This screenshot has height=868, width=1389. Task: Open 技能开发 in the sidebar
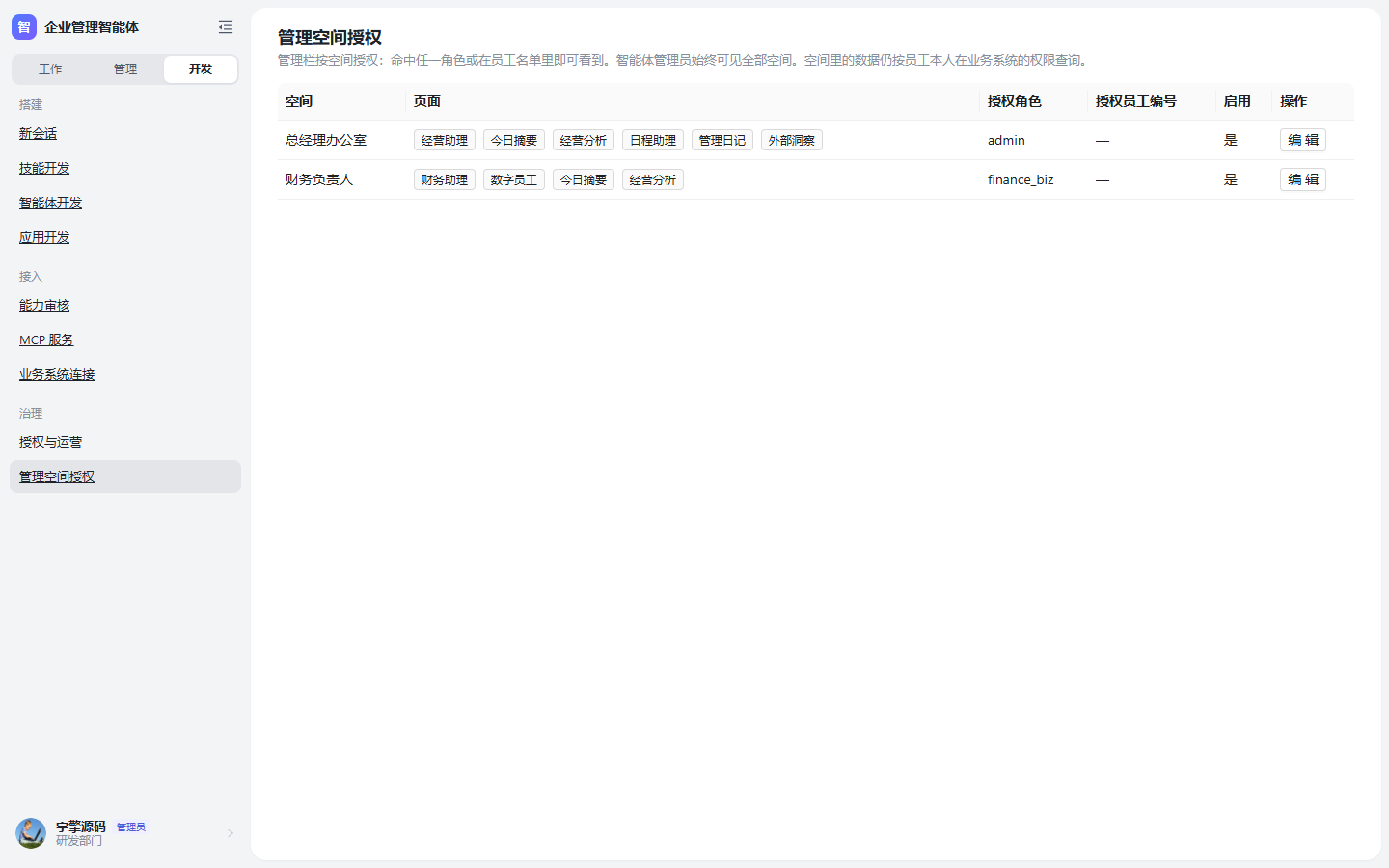point(44,168)
